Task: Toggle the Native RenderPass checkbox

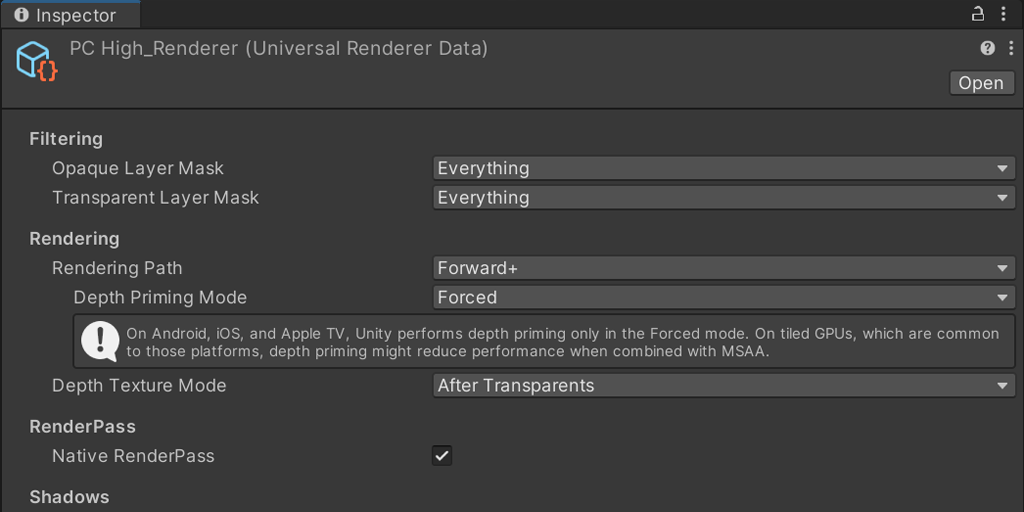Action: tap(442, 456)
